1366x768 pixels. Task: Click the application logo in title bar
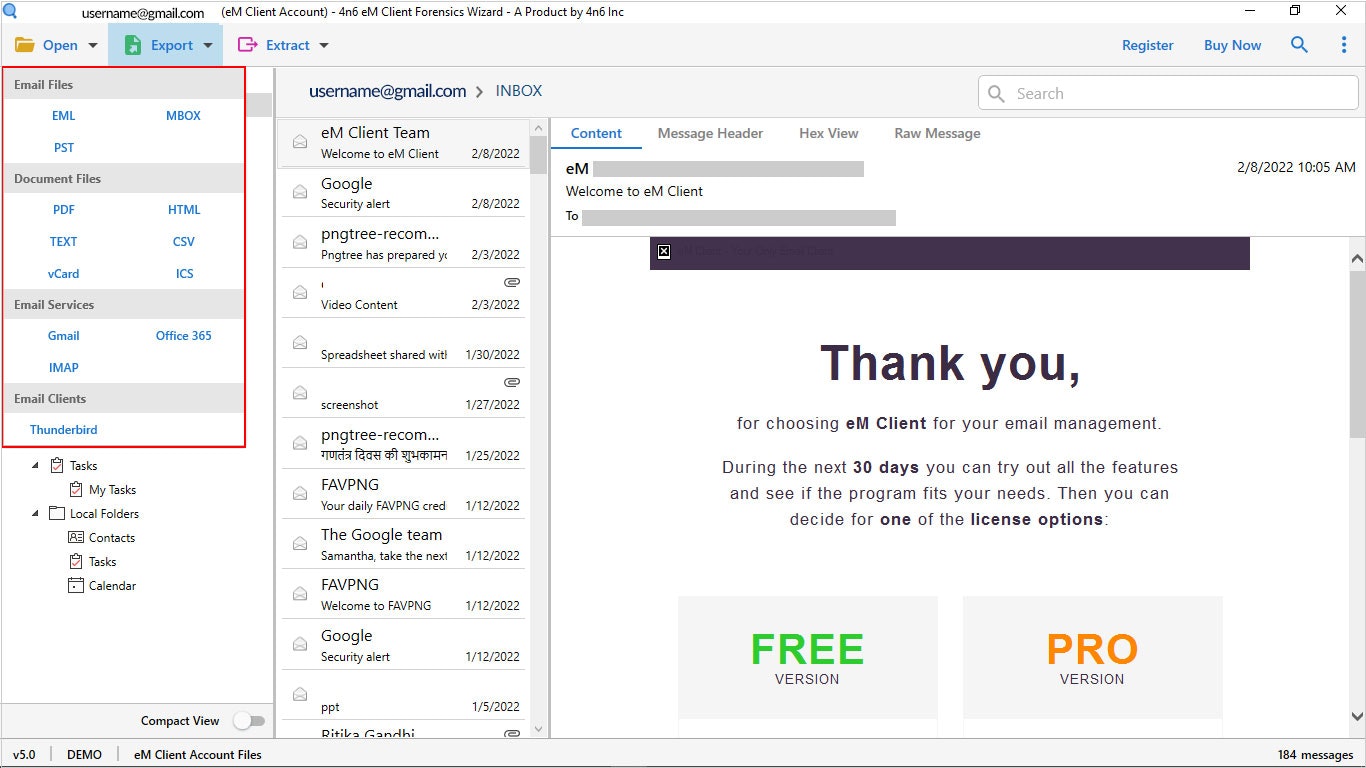10,11
